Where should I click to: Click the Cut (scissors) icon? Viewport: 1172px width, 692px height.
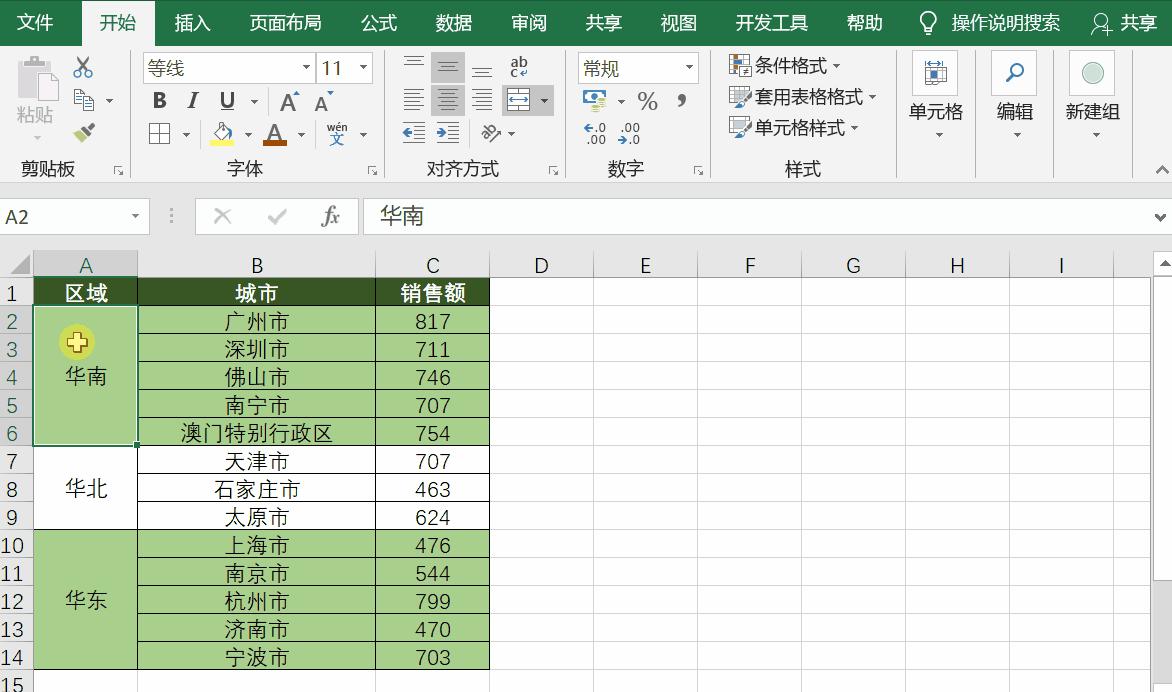click(81, 67)
